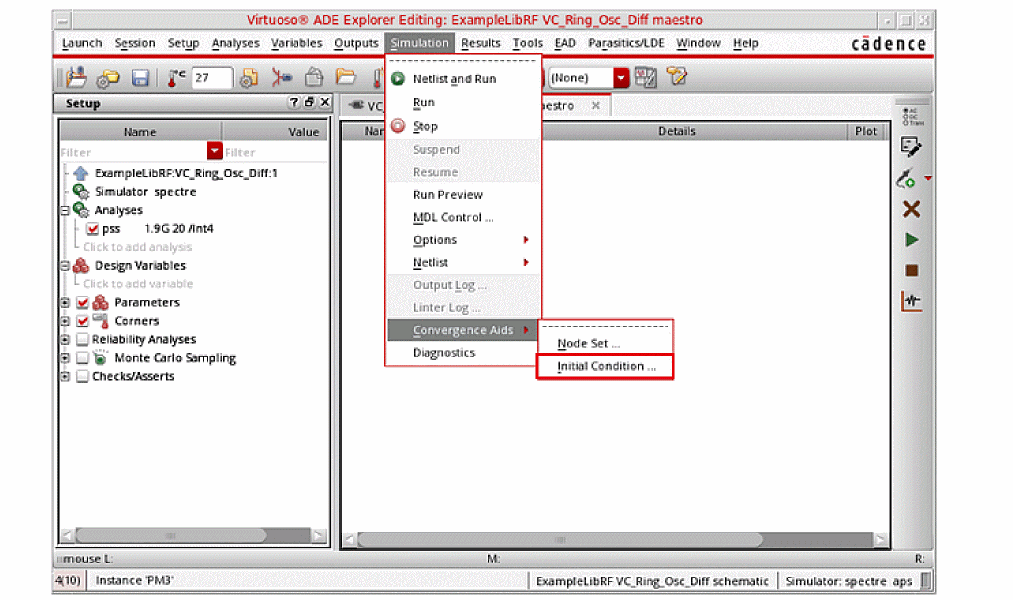
Task: Open the Session menu
Action: pyautogui.click(x=135, y=43)
